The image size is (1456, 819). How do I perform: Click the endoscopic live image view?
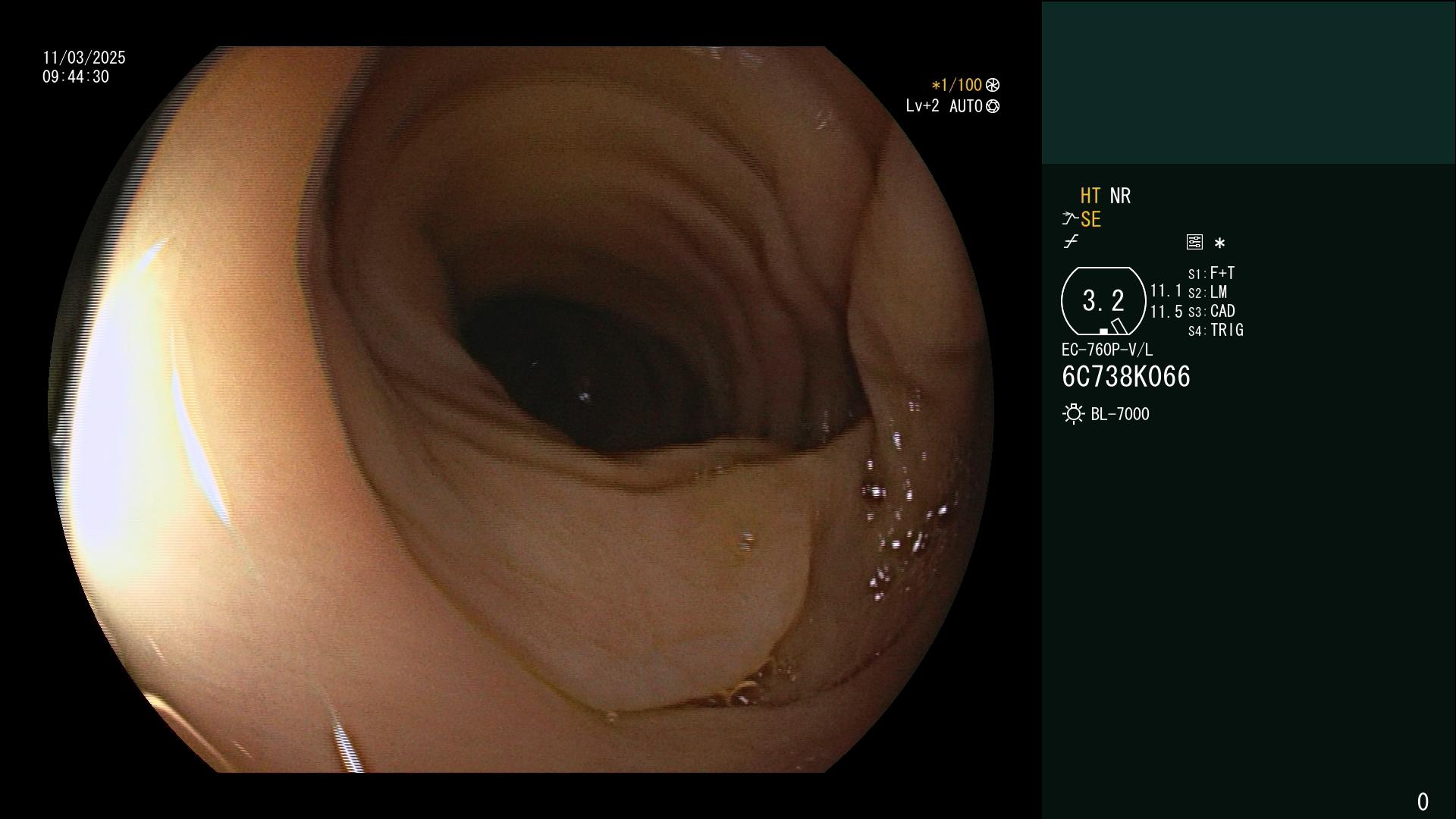[x=522, y=409]
